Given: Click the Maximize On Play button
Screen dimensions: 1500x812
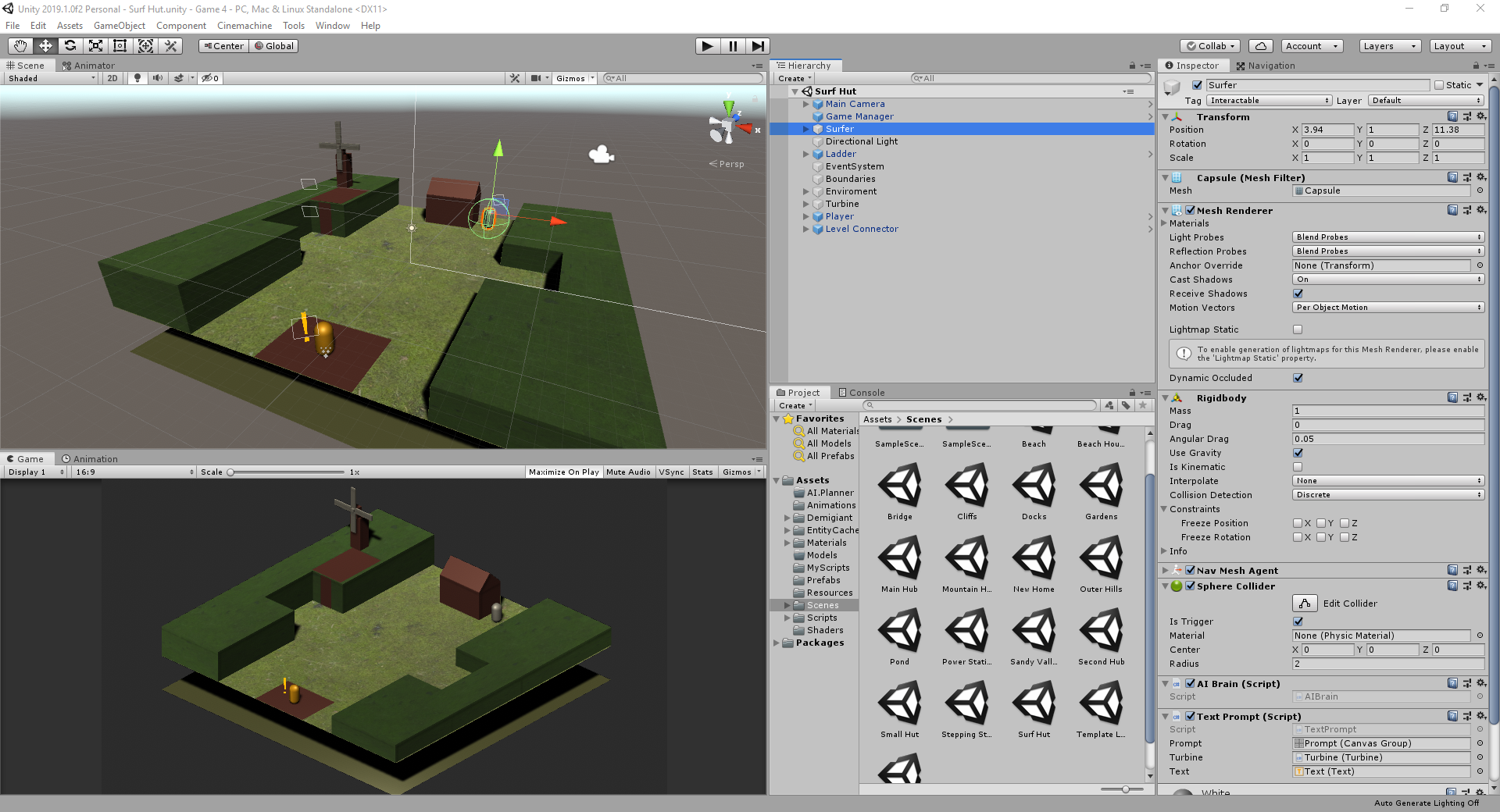Looking at the screenshot, I should click(x=563, y=472).
